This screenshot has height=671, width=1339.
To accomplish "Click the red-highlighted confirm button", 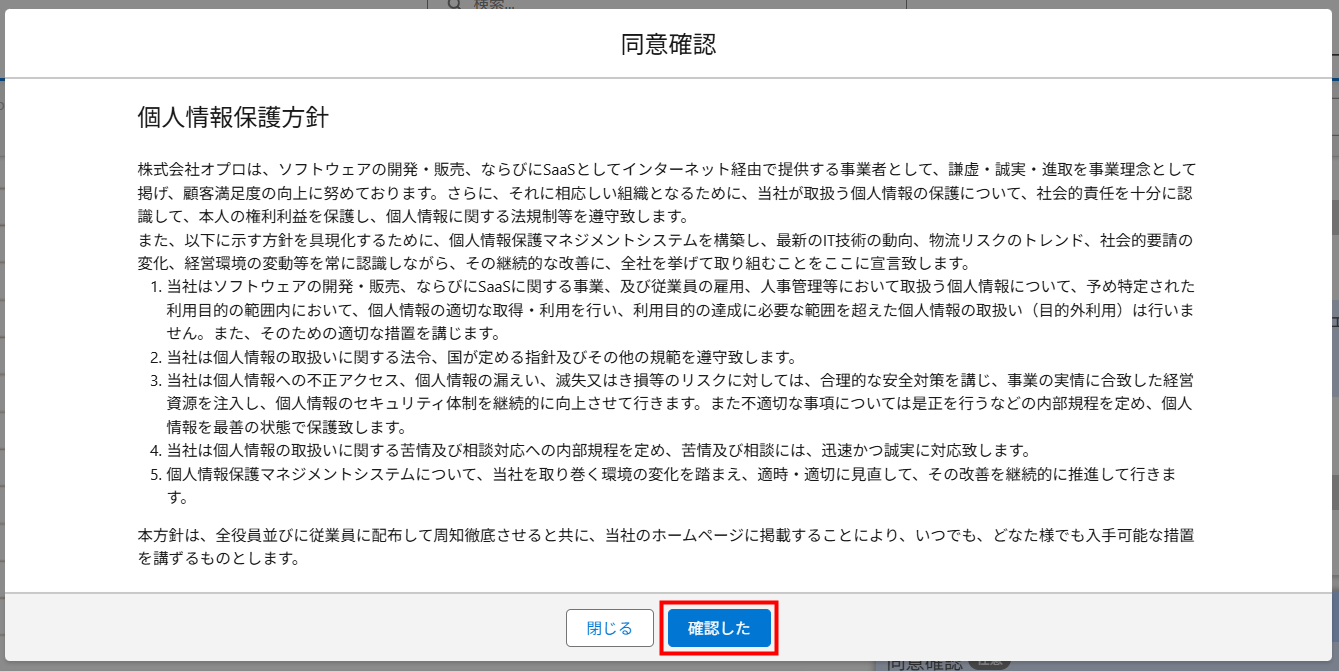I will pyautogui.click(x=718, y=627).
